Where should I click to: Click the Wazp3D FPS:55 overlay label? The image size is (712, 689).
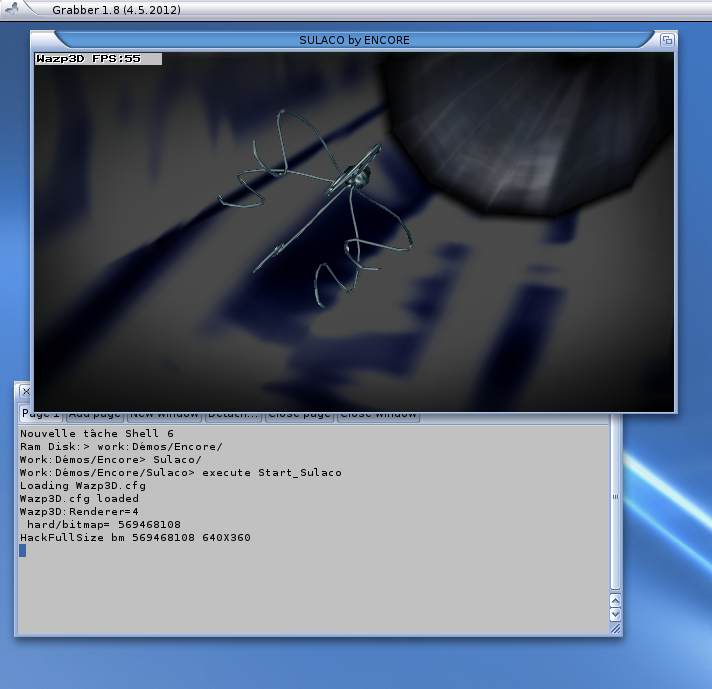(x=98, y=59)
